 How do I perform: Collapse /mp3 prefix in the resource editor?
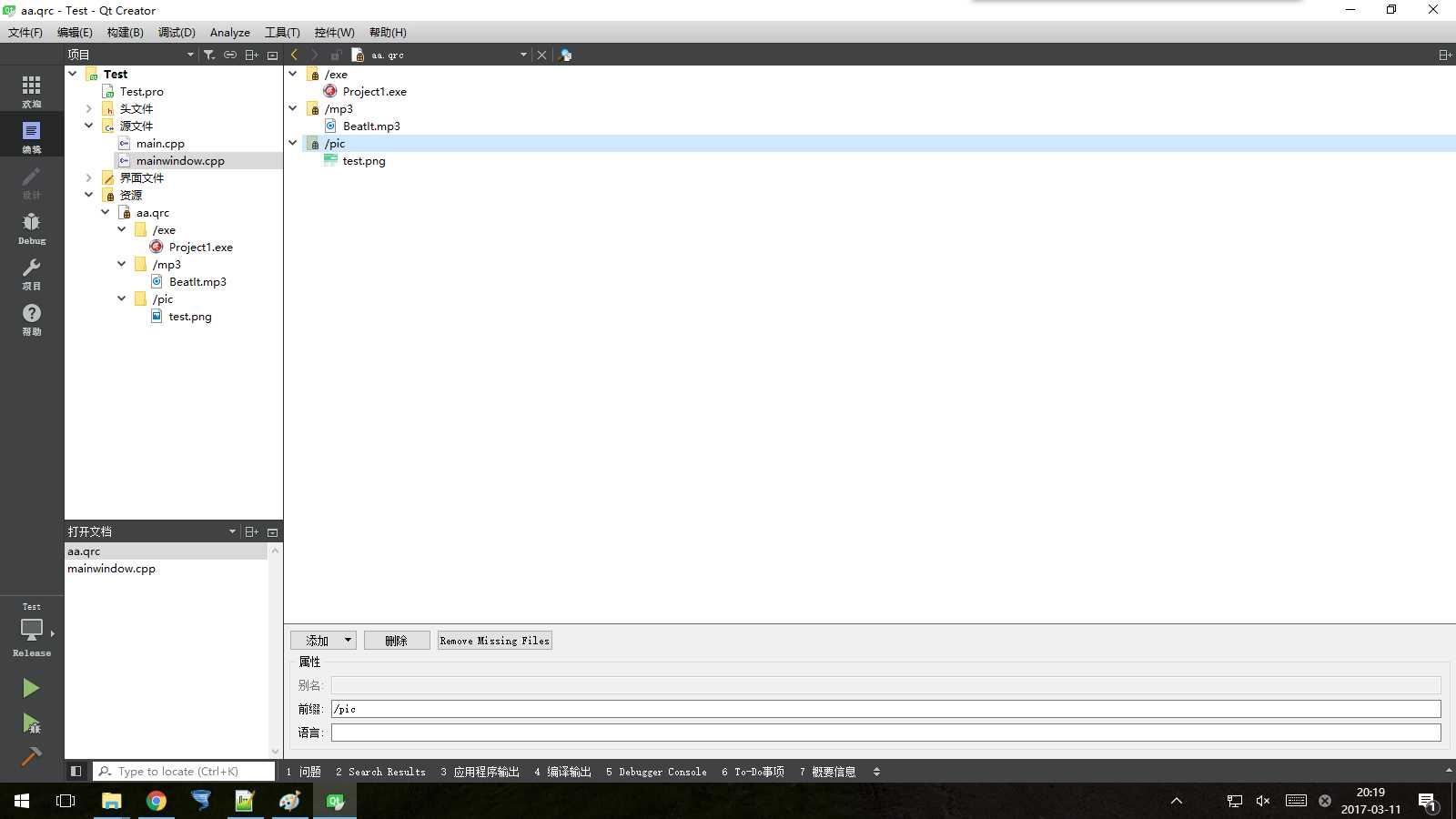click(x=293, y=108)
